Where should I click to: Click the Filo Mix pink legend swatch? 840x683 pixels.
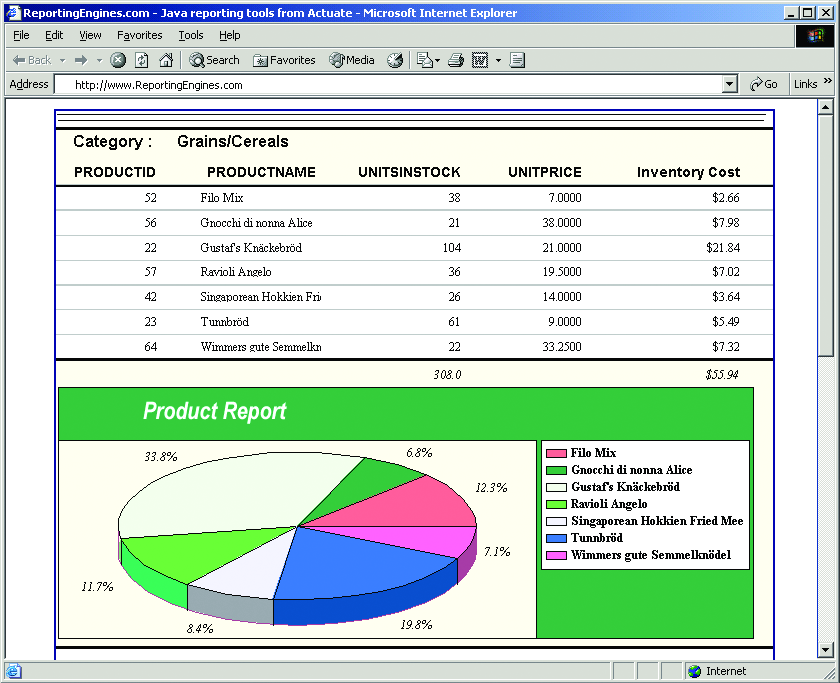tap(556, 453)
